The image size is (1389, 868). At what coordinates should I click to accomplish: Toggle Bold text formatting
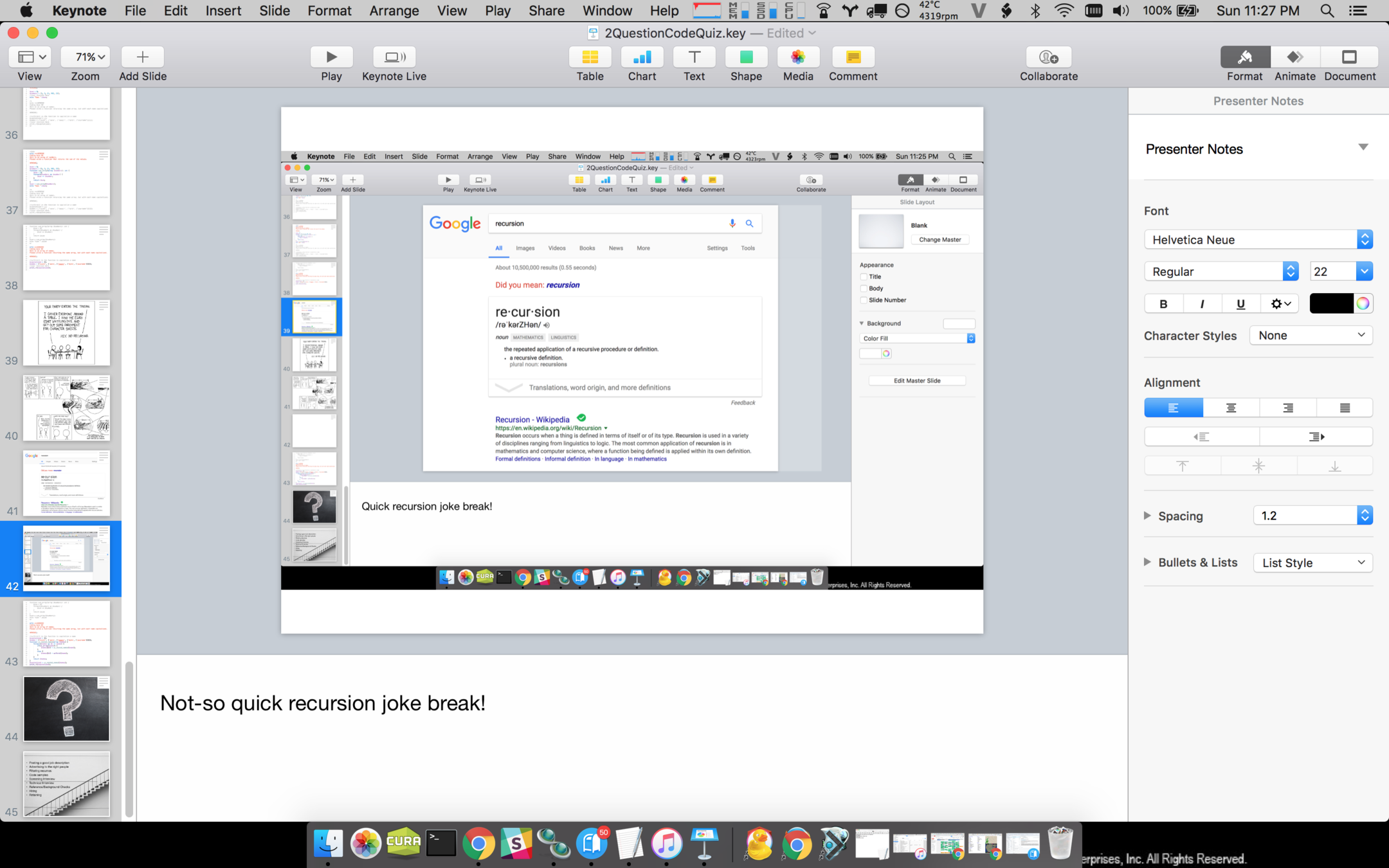[x=1163, y=304]
